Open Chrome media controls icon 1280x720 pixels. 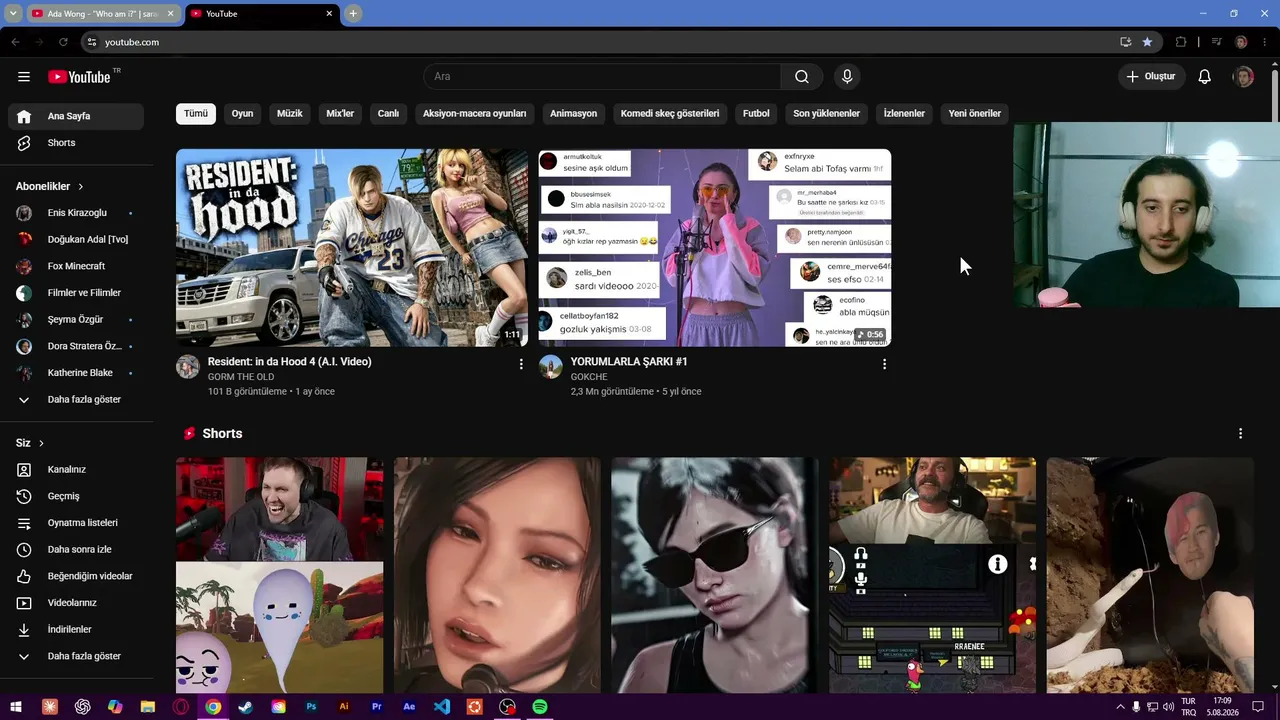click(x=1217, y=42)
